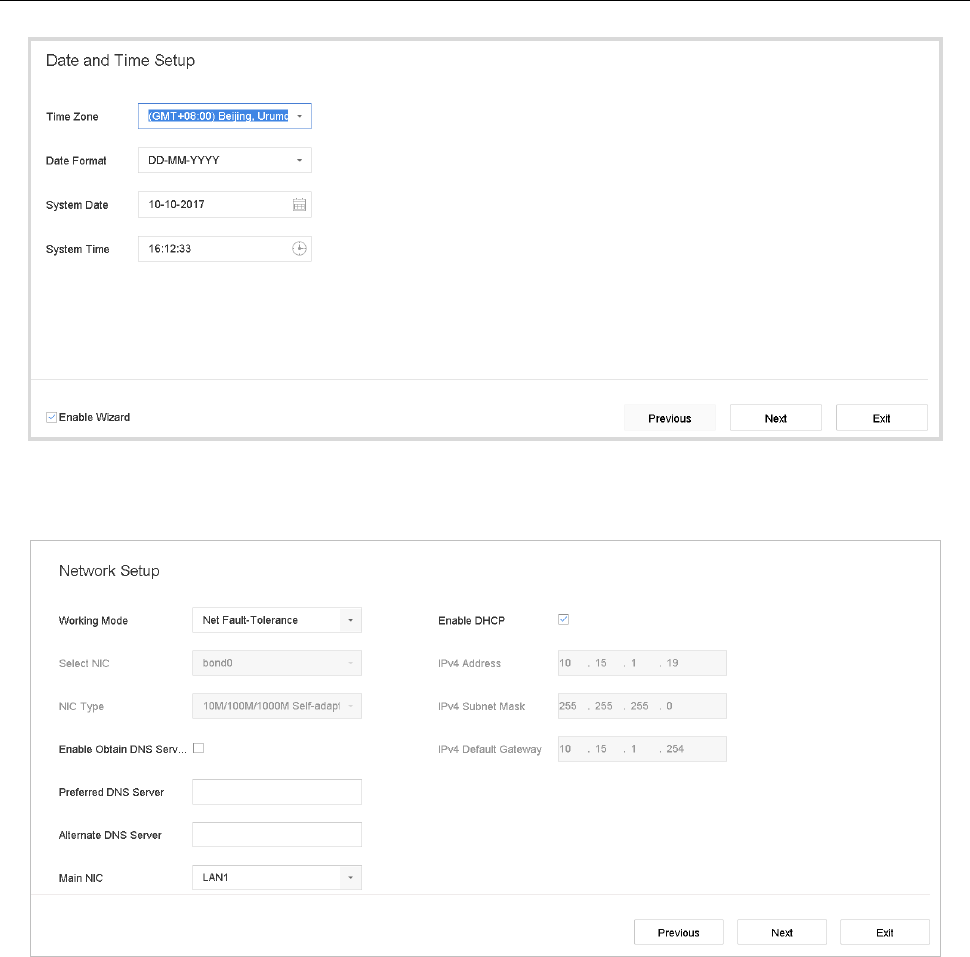Expand the Working Mode dropdown
Viewport: 970px width, 957px height.
pyautogui.click(x=350, y=620)
